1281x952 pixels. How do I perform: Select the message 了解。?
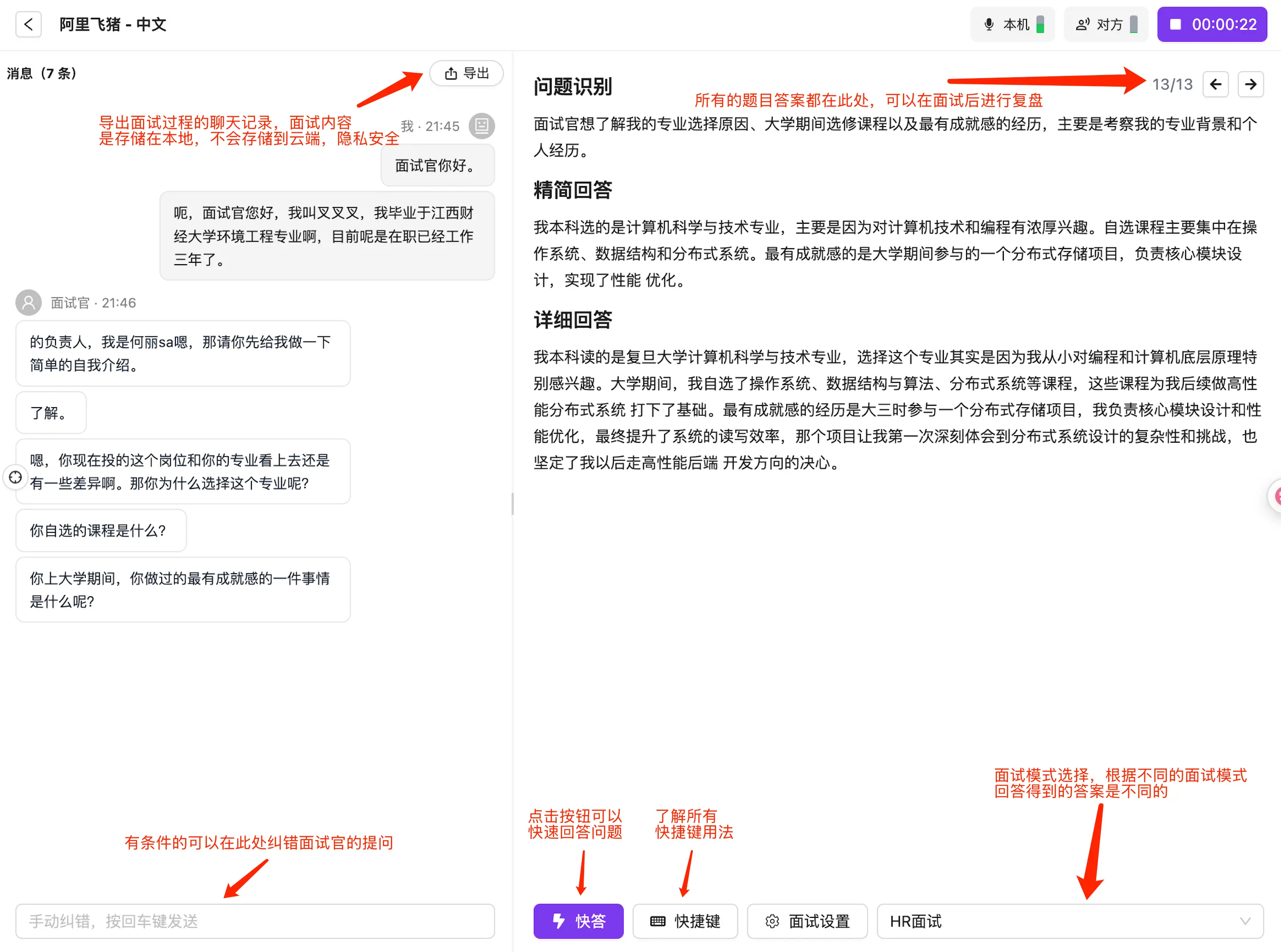click(51, 413)
